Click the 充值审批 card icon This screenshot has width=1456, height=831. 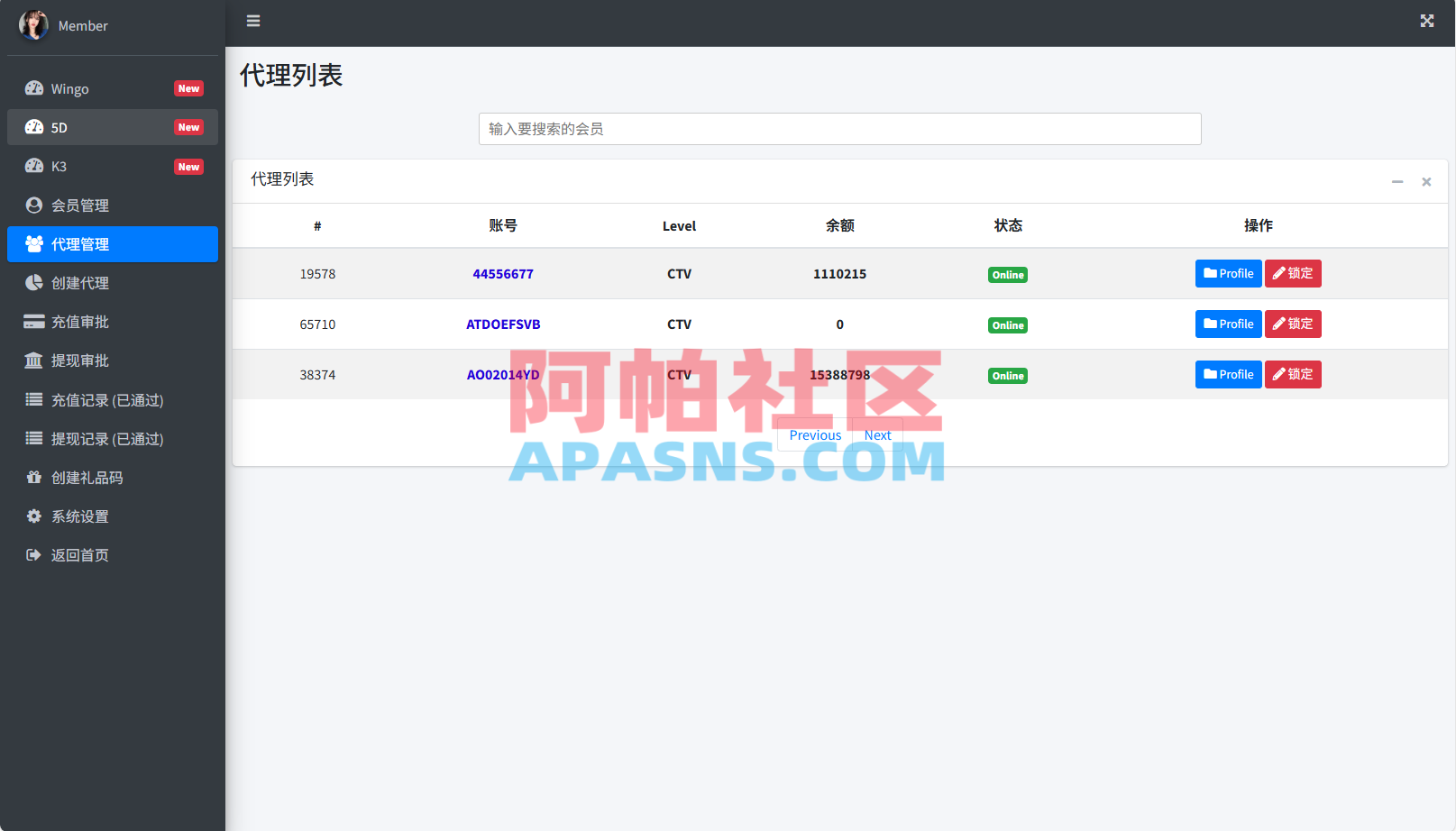click(x=34, y=322)
